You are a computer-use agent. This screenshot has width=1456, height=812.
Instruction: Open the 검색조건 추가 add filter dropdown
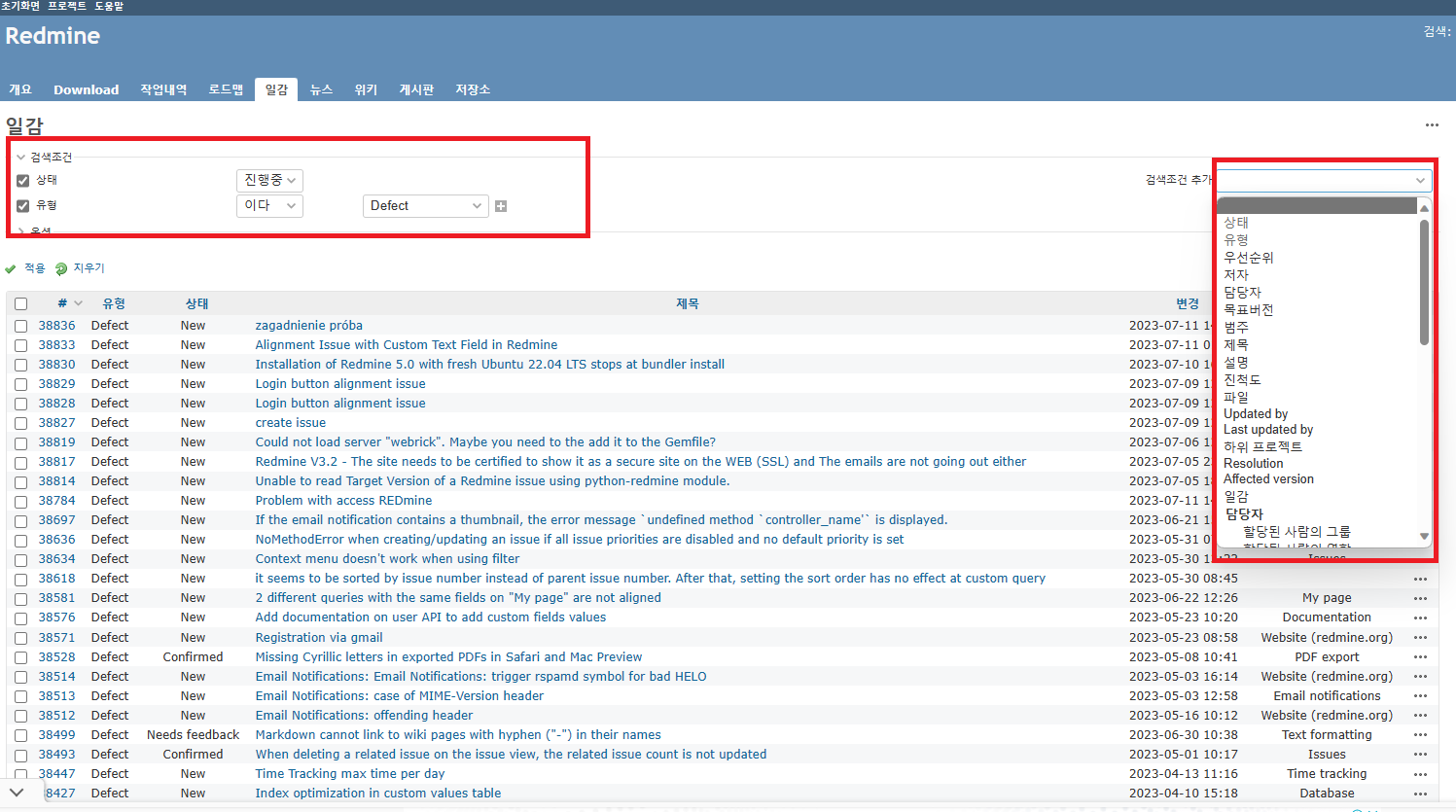(x=1325, y=180)
